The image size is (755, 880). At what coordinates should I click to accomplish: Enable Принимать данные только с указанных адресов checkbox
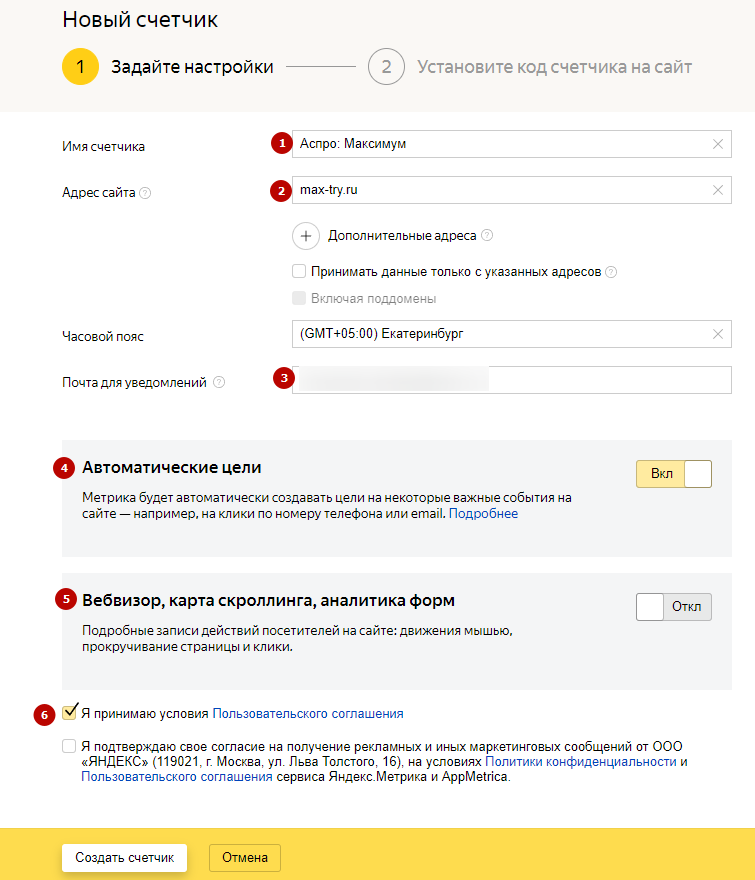point(299,272)
